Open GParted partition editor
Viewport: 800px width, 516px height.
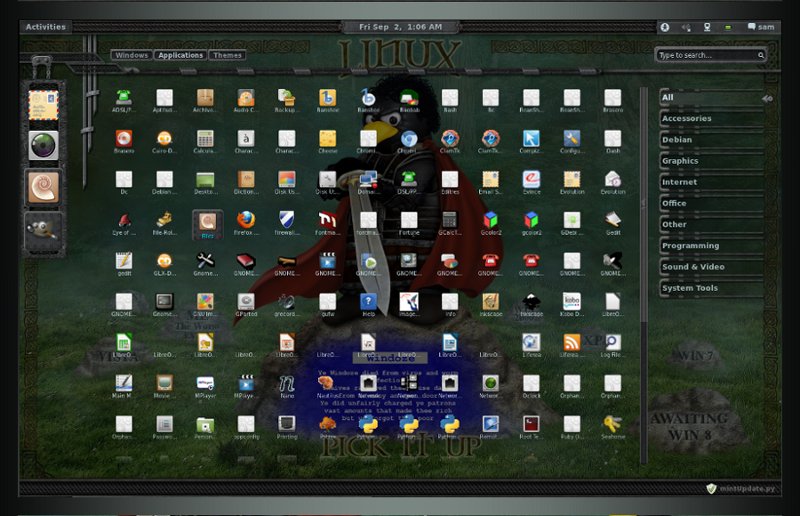(246, 302)
